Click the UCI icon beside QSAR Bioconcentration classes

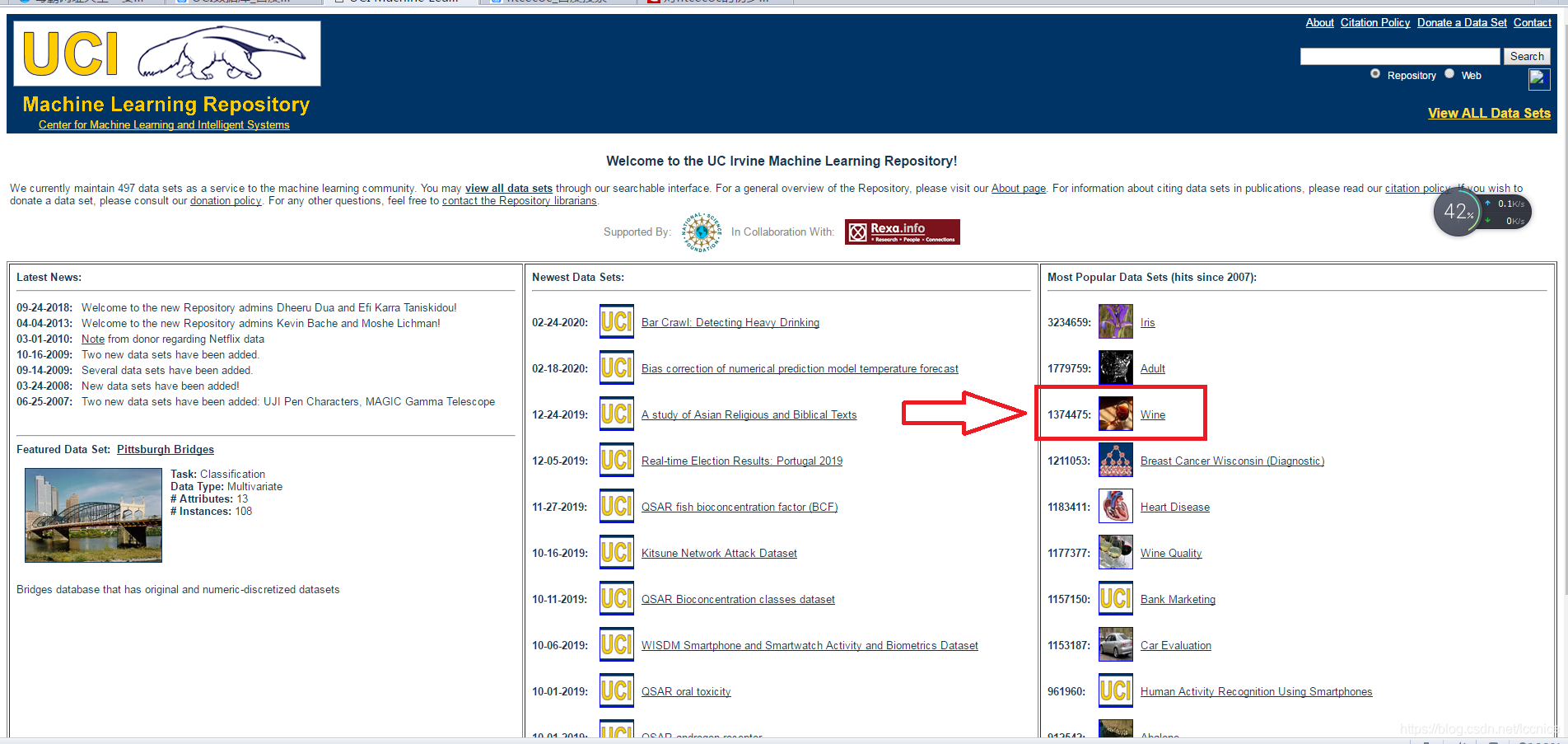(617, 599)
